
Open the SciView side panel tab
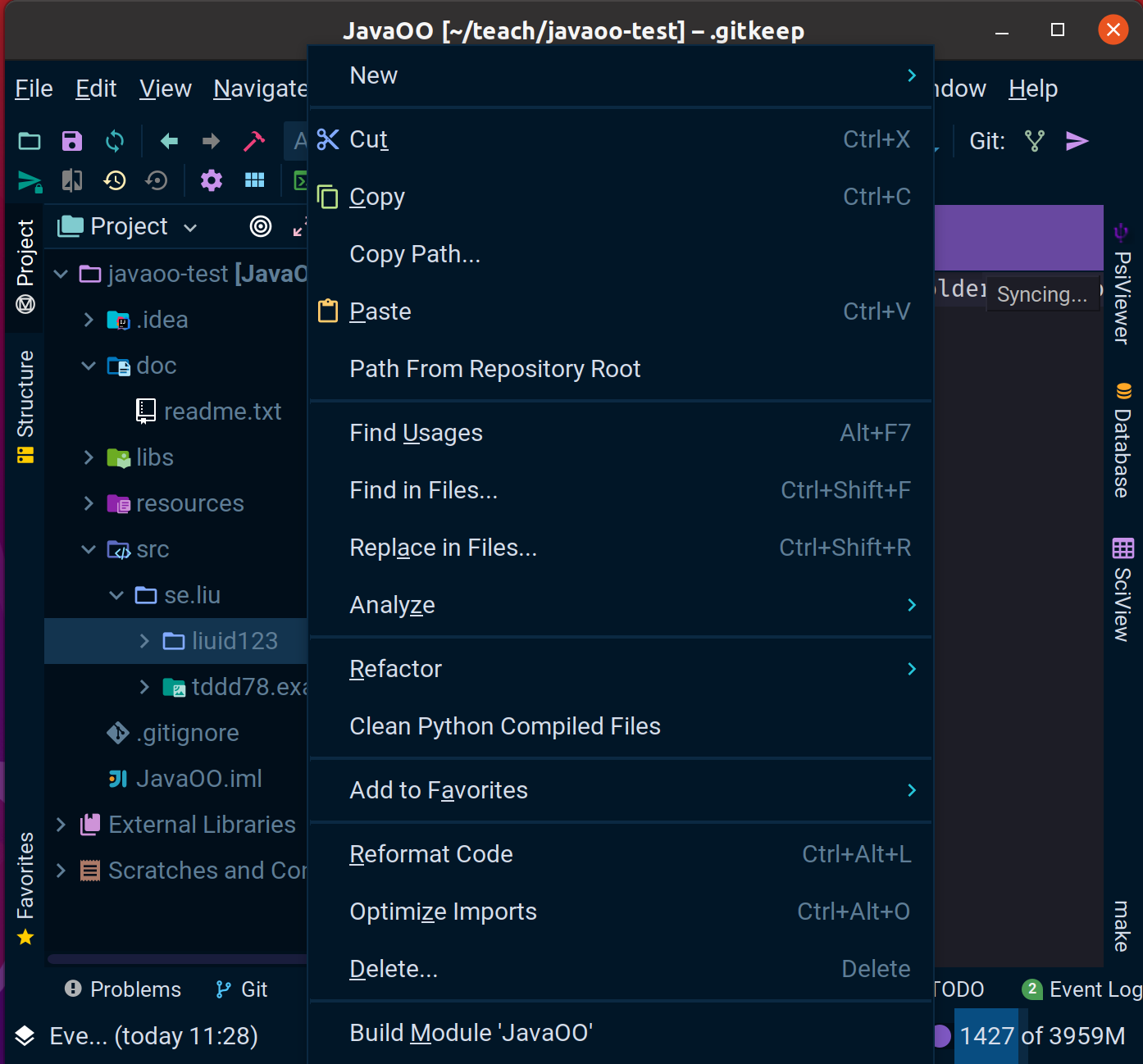pyautogui.click(x=1123, y=589)
